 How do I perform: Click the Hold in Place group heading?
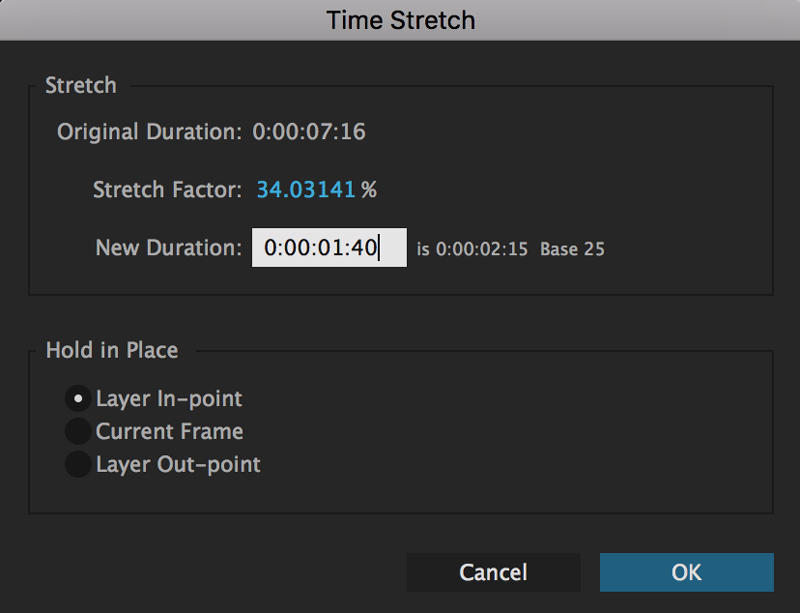(112, 350)
